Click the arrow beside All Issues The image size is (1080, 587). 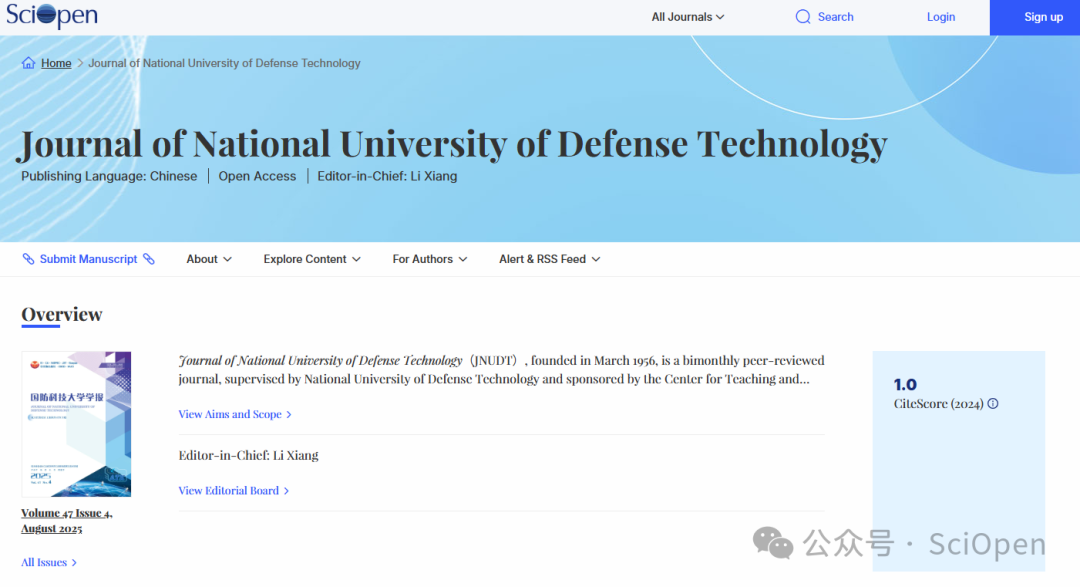pos(74,563)
